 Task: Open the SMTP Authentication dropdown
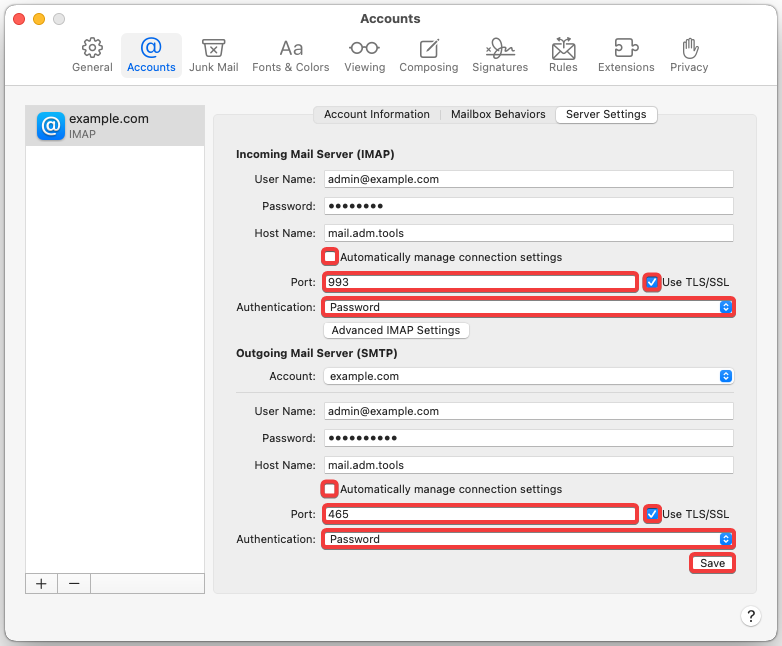pos(528,539)
